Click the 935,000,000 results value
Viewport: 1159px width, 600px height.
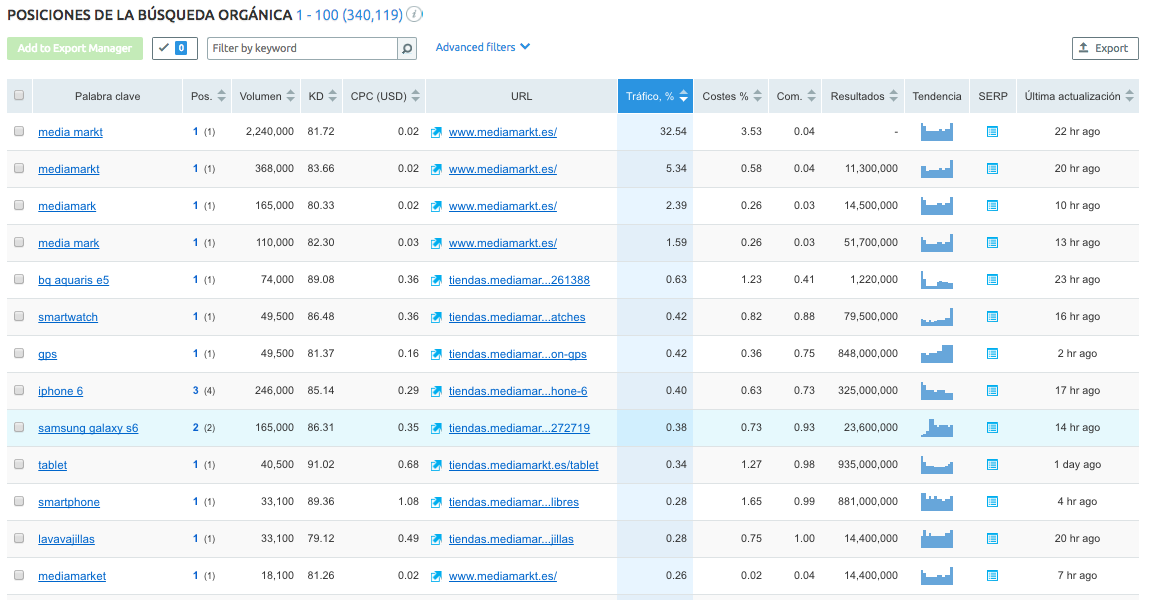click(x=868, y=464)
